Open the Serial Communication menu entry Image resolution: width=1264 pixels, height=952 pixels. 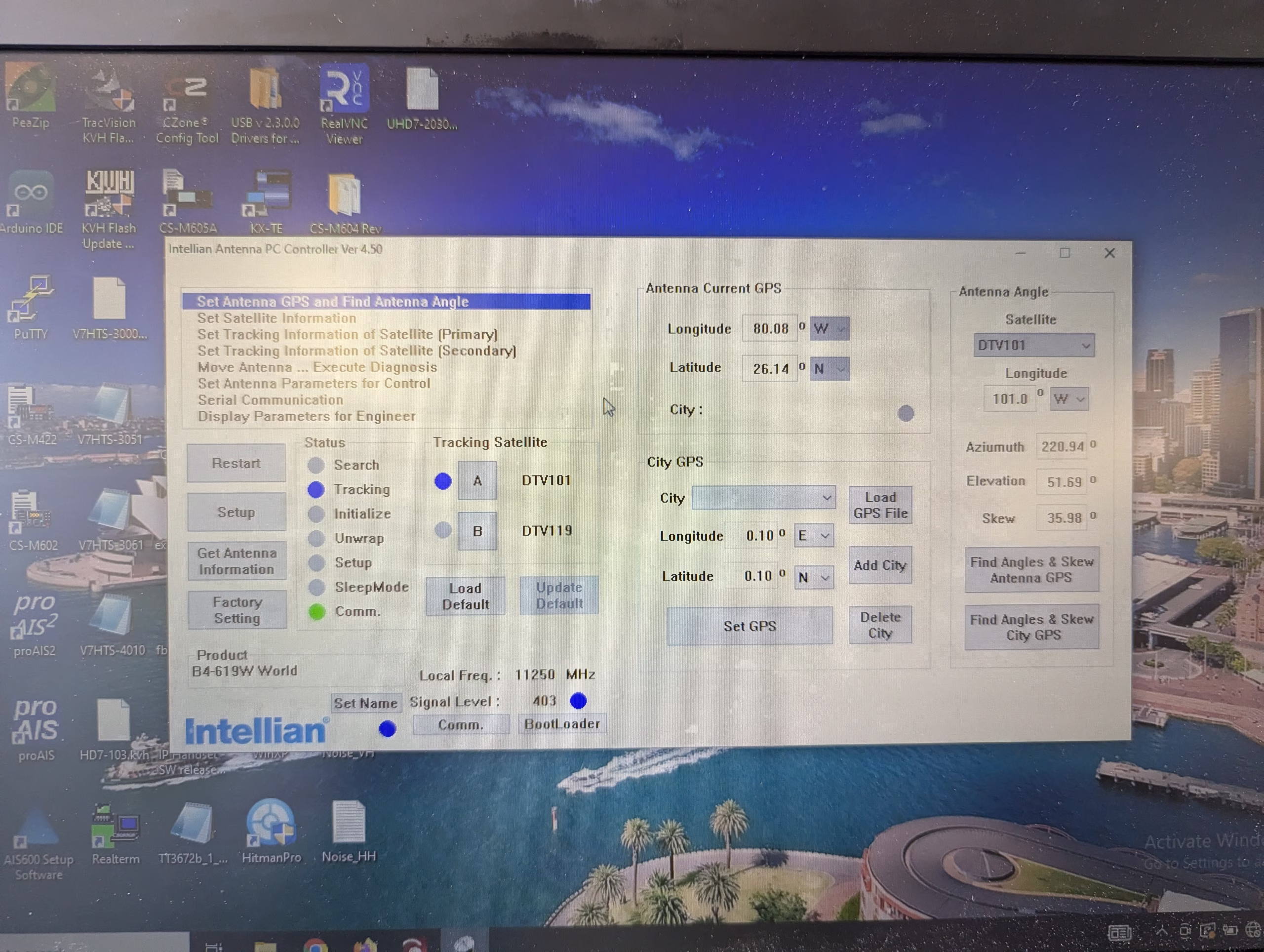(270, 400)
